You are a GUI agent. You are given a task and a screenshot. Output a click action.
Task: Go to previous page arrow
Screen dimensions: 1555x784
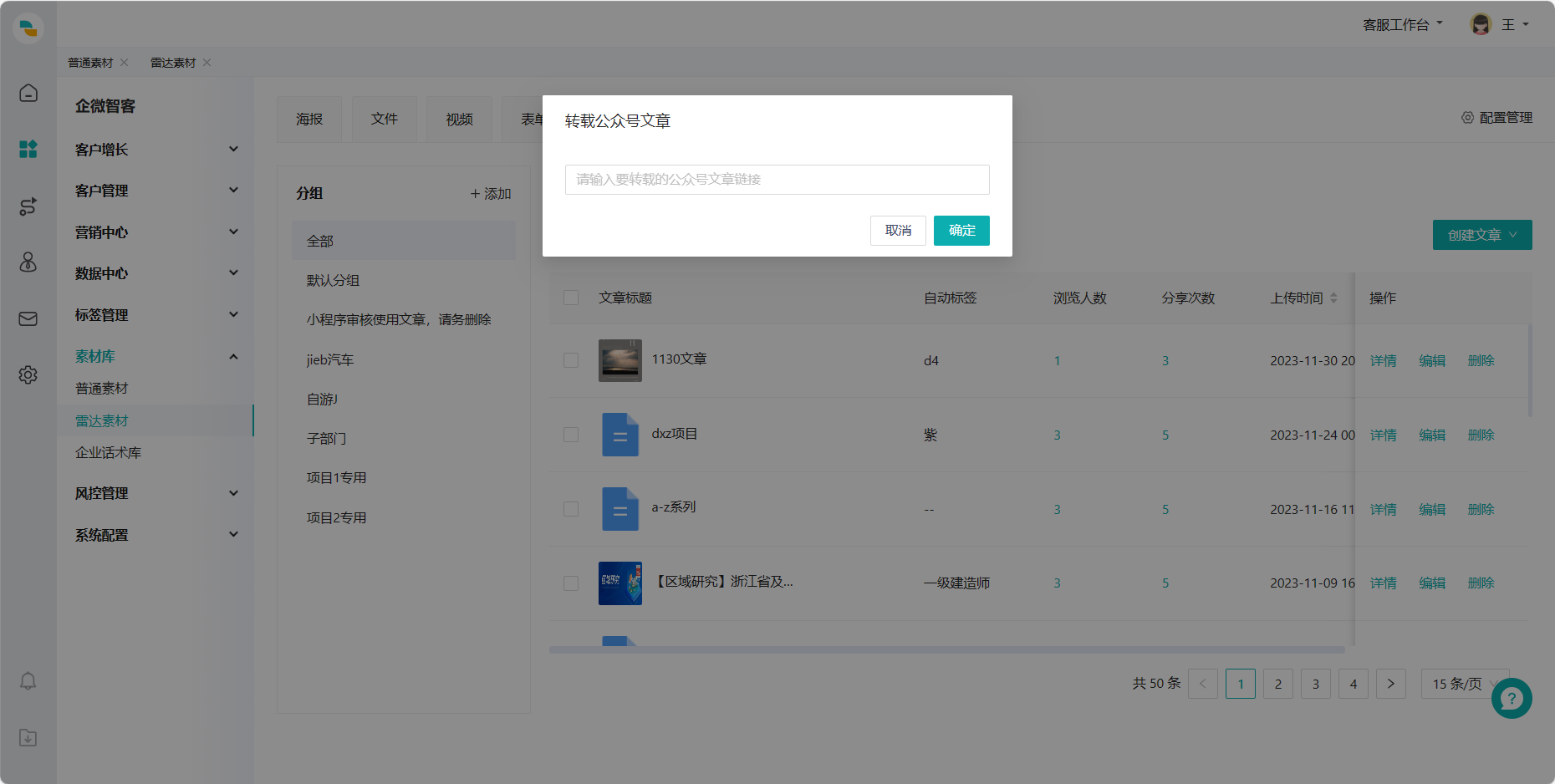tap(1203, 684)
